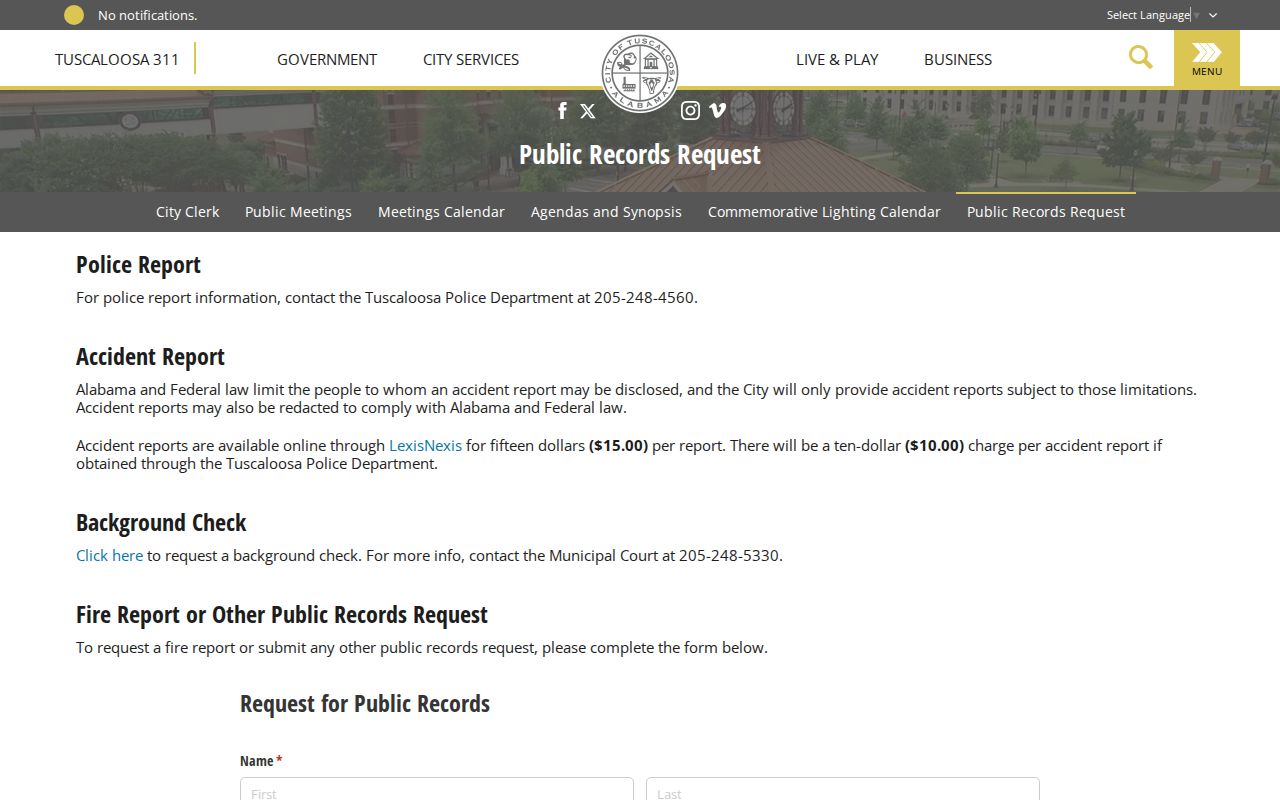The height and width of the screenshot is (800, 1280).
Task: Follow the LexisNexis link
Action: tap(425, 445)
